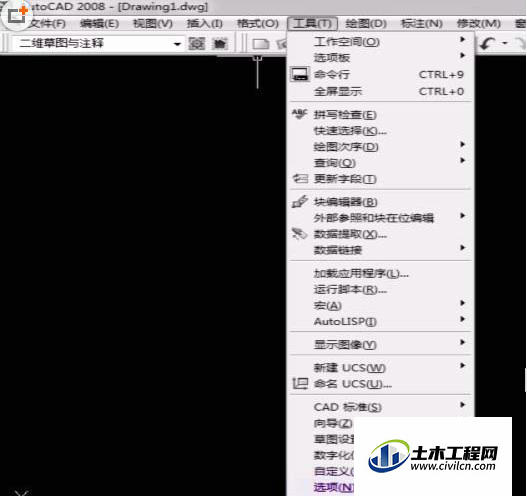Choose 更新字段(T) menu item
Screen dimensions: 527x496
381,179
